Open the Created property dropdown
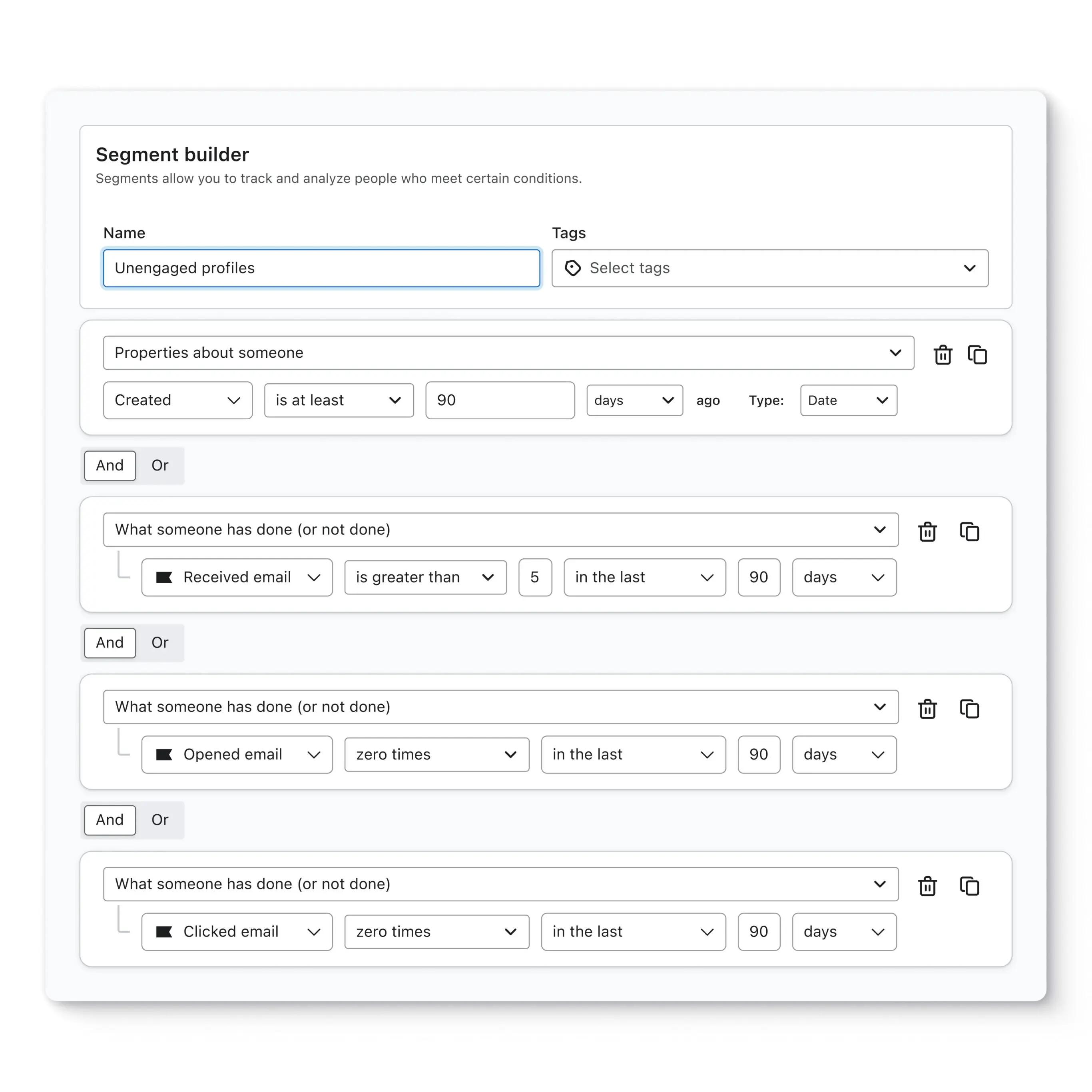 177,401
